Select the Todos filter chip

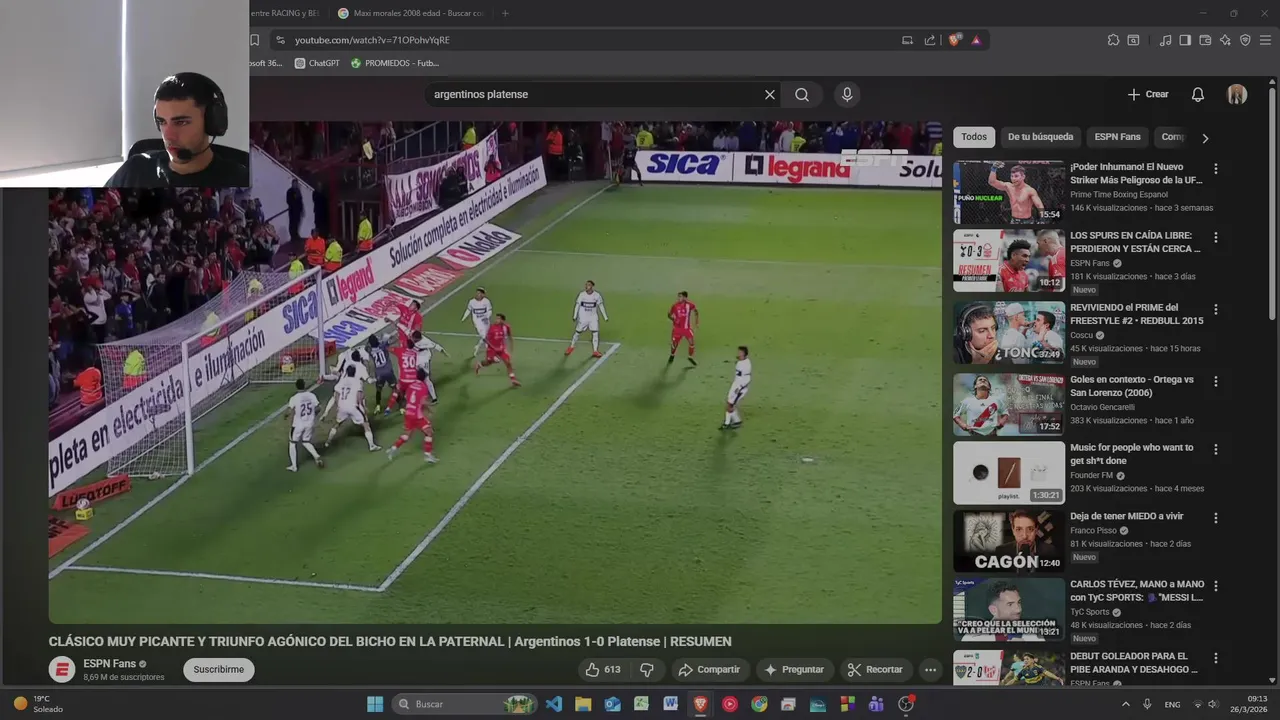coord(974,137)
